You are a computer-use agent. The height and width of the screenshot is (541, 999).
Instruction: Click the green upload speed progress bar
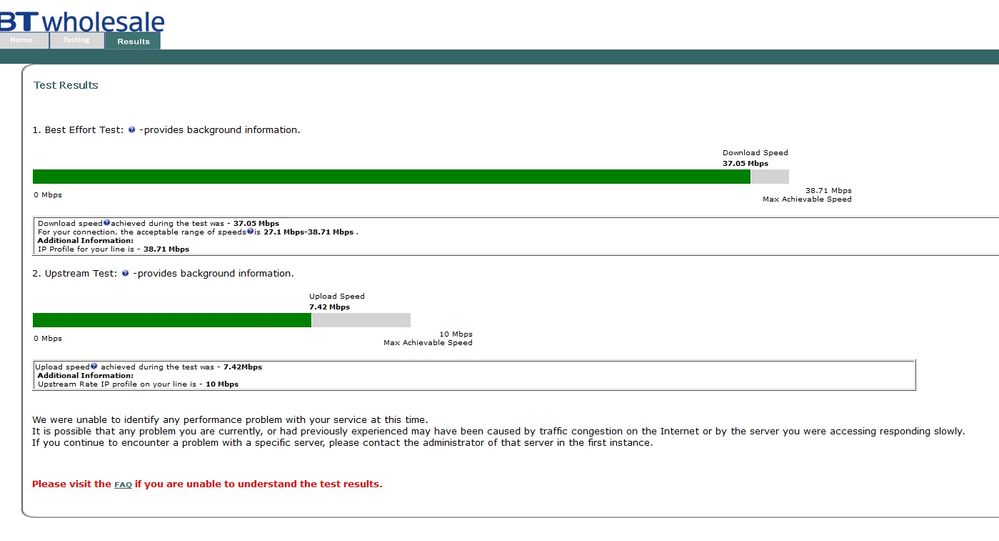tap(172, 320)
